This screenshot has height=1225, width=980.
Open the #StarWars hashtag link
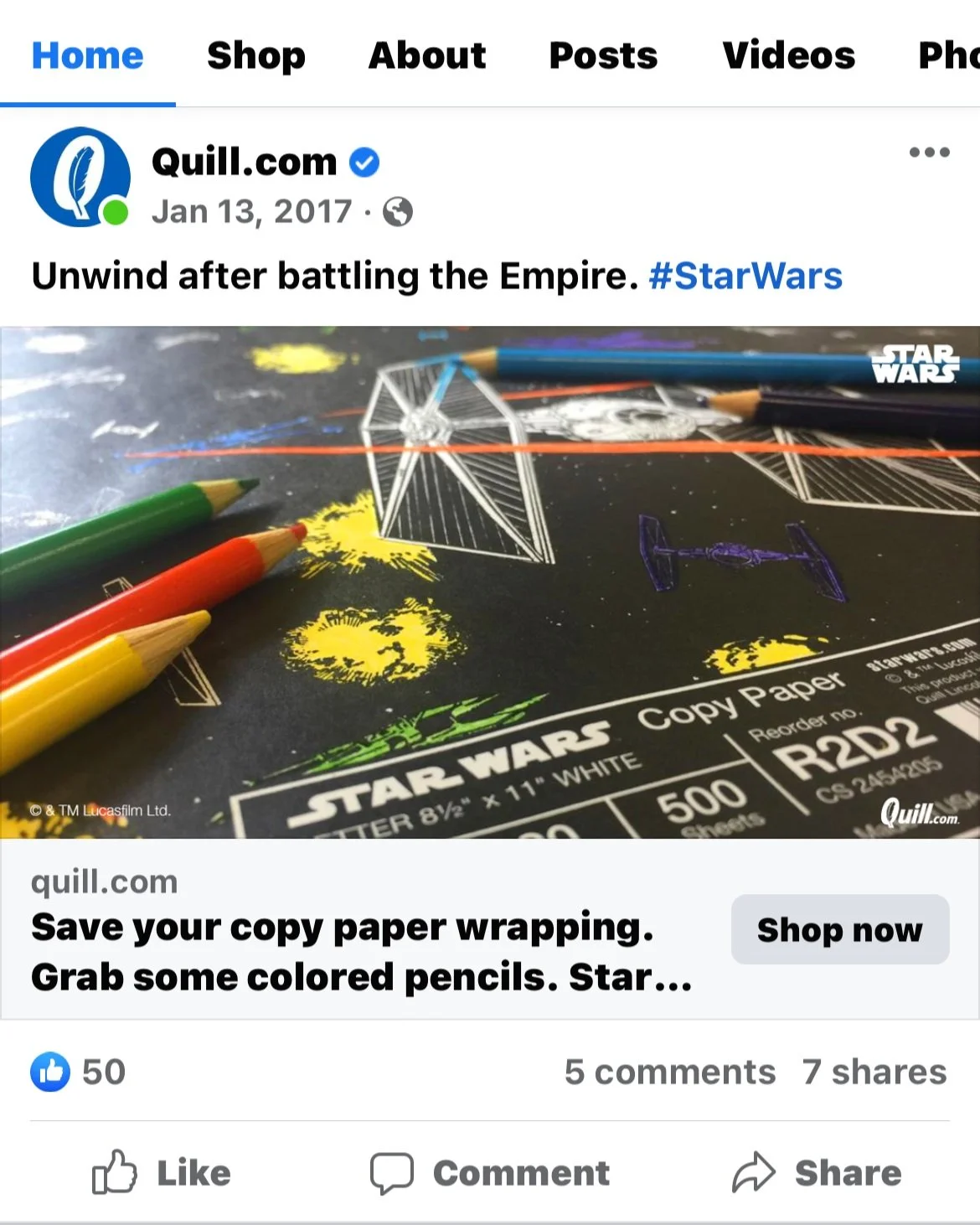click(745, 276)
